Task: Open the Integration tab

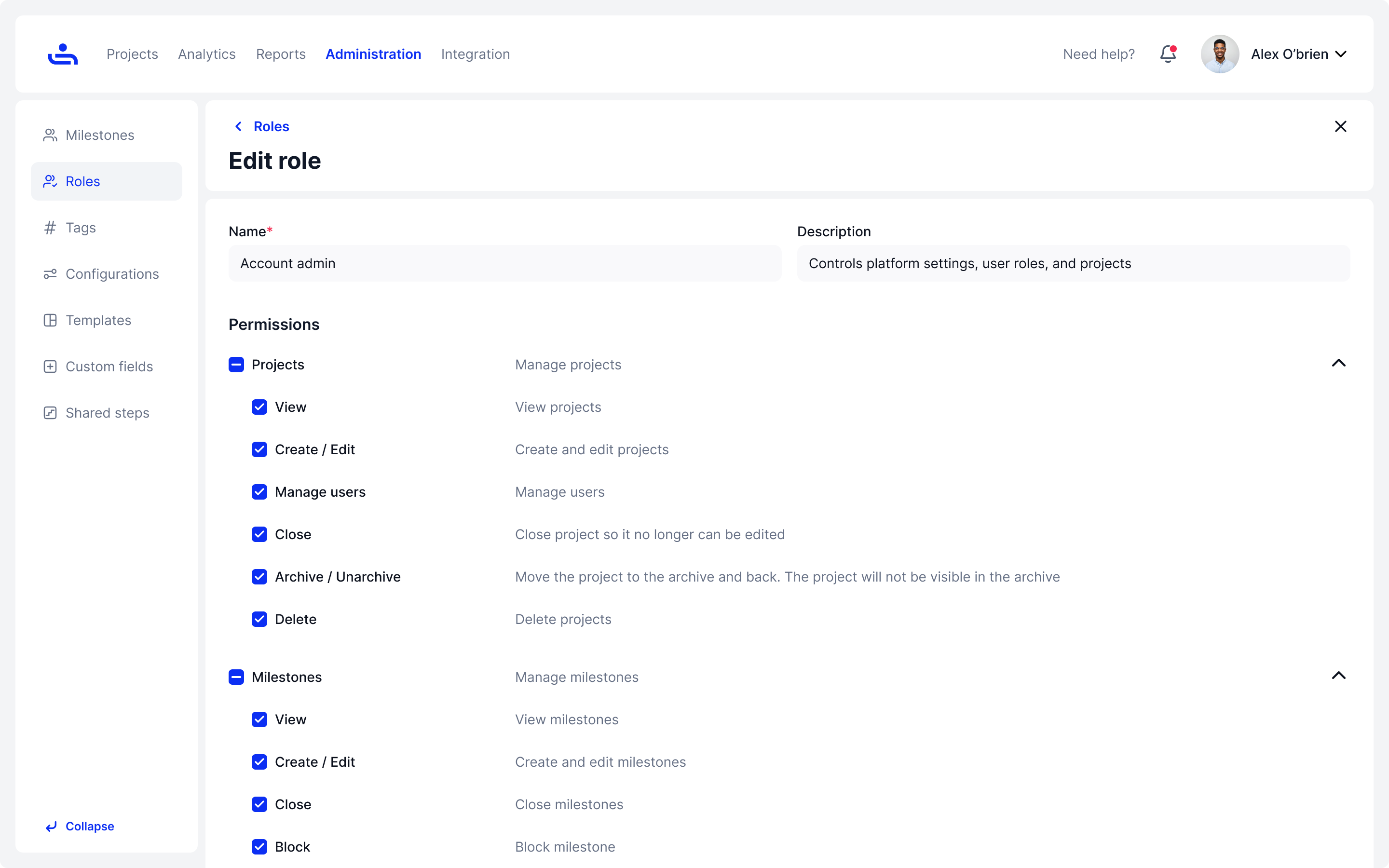Action: point(475,54)
